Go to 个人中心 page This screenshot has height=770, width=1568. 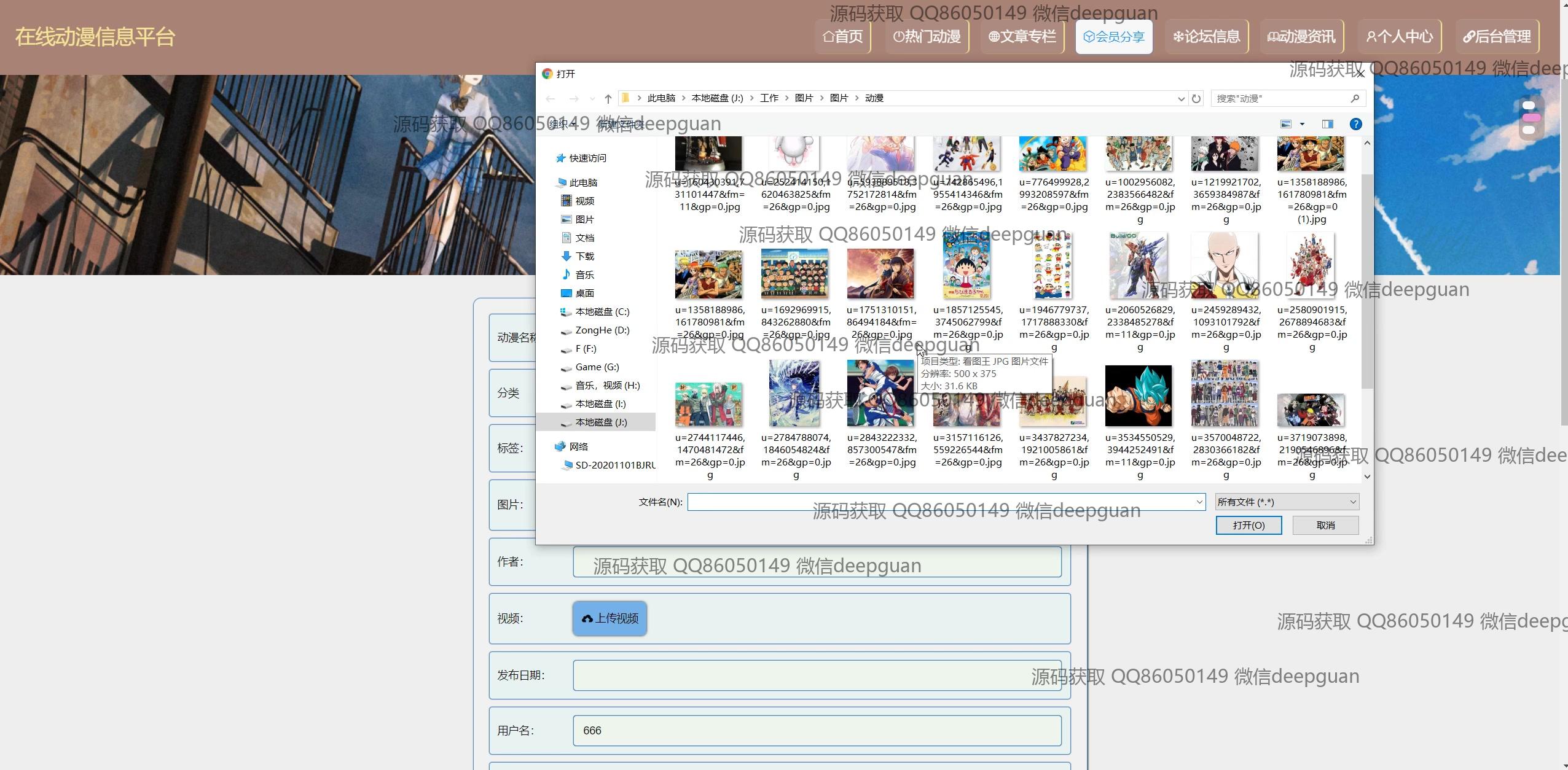tap(1400, 37)
